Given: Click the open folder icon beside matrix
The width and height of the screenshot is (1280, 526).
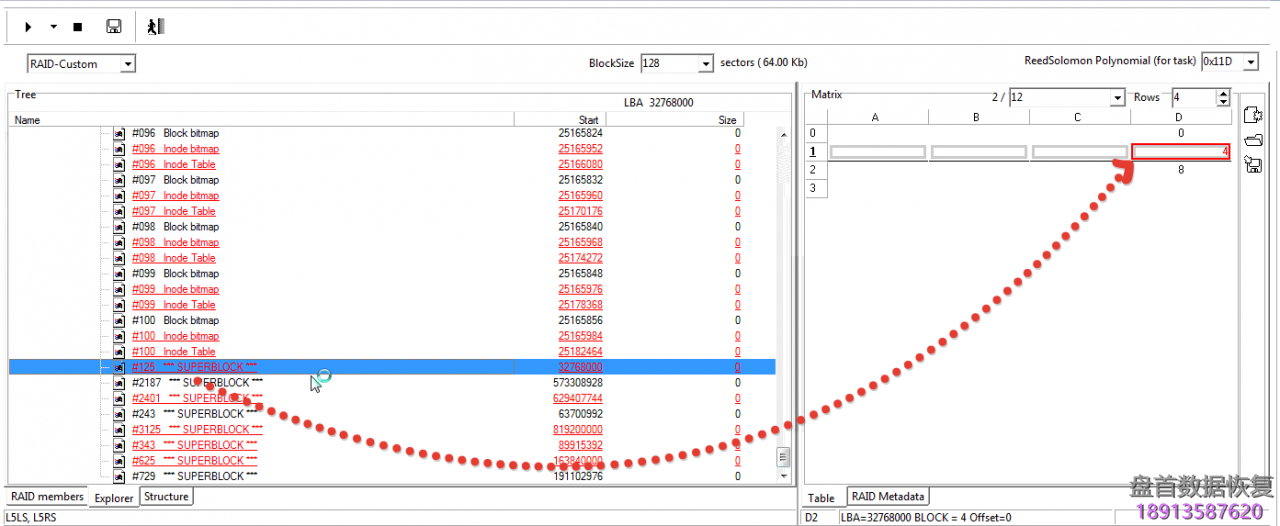Looking at the screenshot, I should 1253,140.
